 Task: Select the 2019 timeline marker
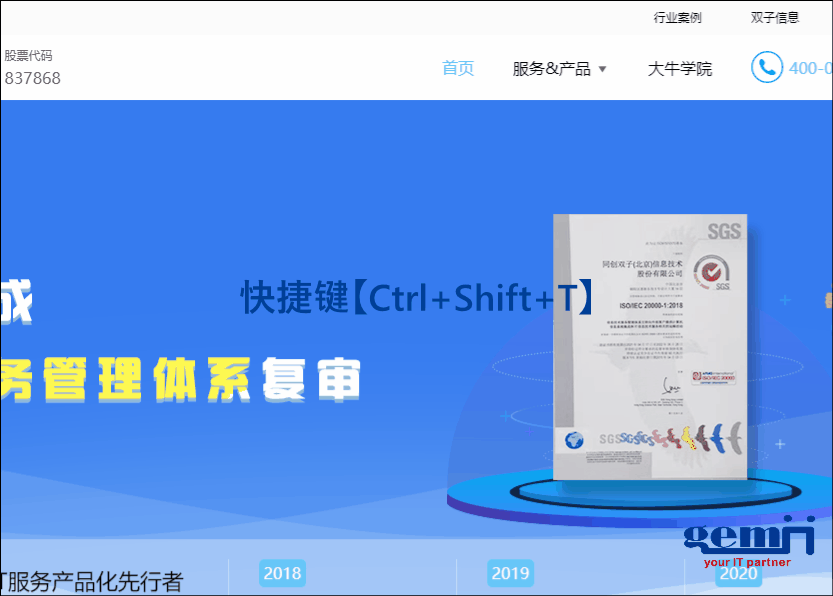510,573
